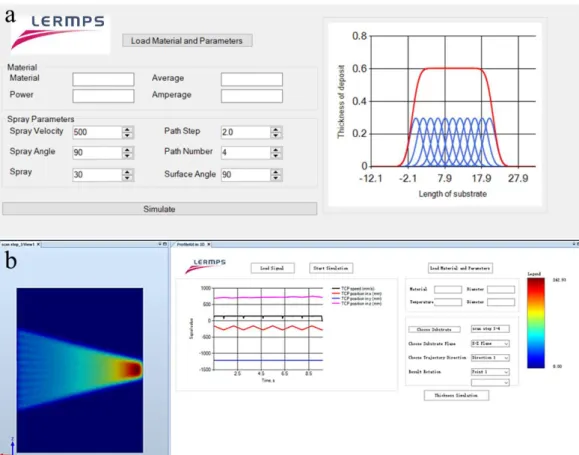The width and height of the screenshot is (579, 455).
Task: Click the Load Signal button
Action: [273, 268]
